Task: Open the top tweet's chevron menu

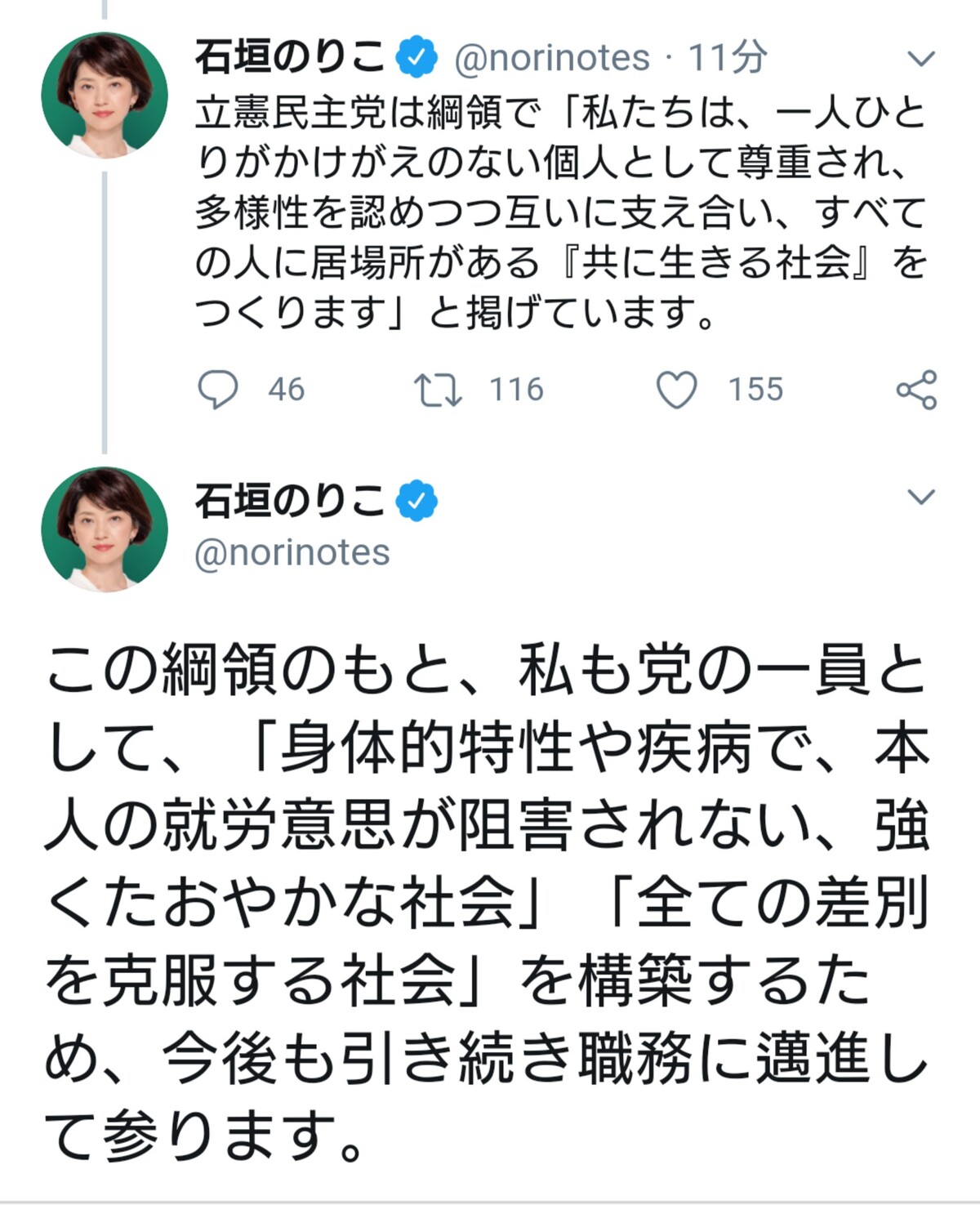Action: tap(921, 59)
